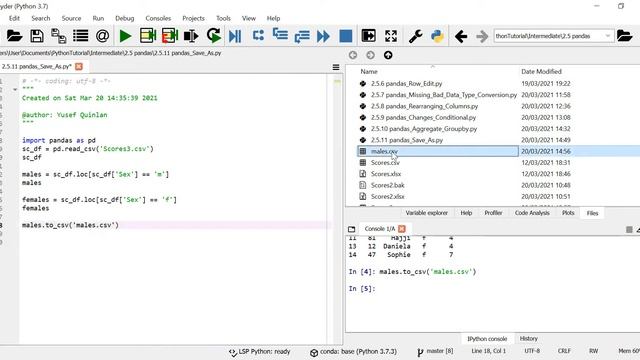Switch to the Profiler tab

pyautogui.click(x=493, y=213)
